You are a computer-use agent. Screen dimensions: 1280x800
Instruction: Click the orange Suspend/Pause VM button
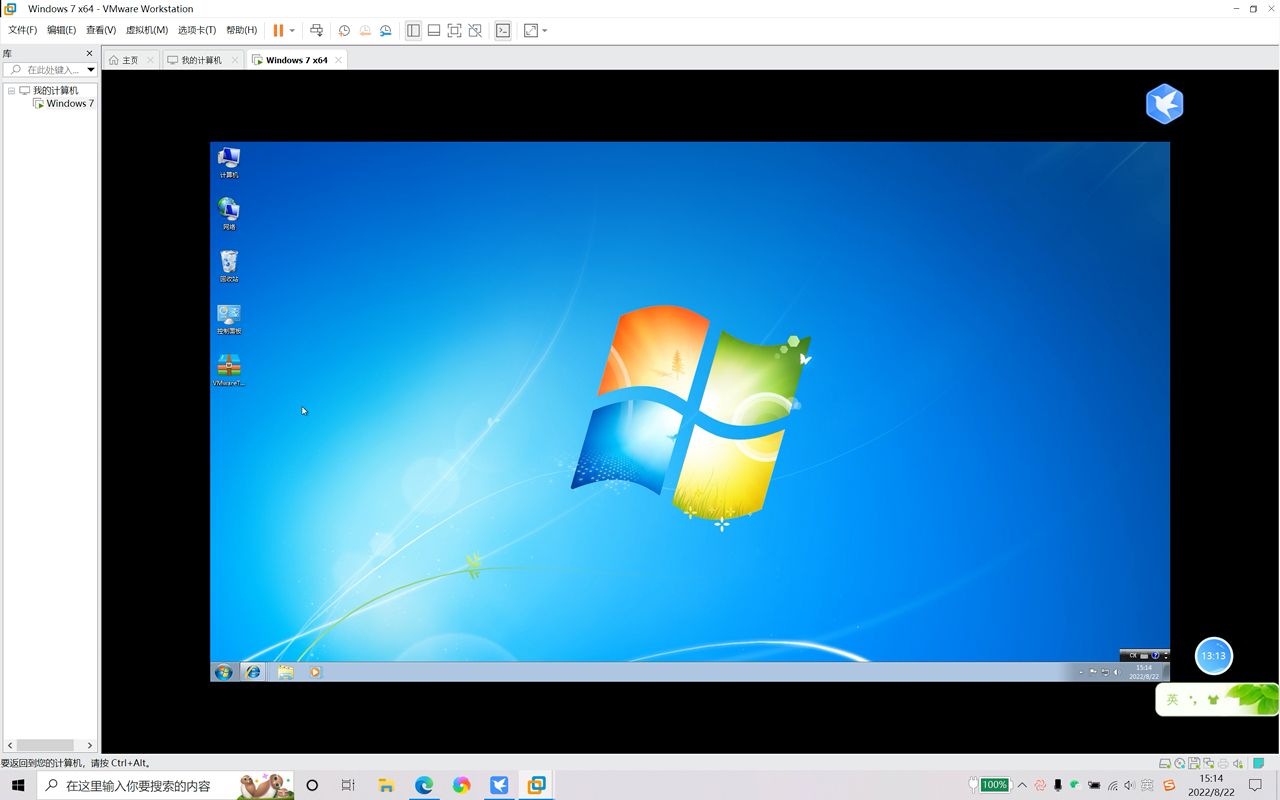(x=278, y=31)
